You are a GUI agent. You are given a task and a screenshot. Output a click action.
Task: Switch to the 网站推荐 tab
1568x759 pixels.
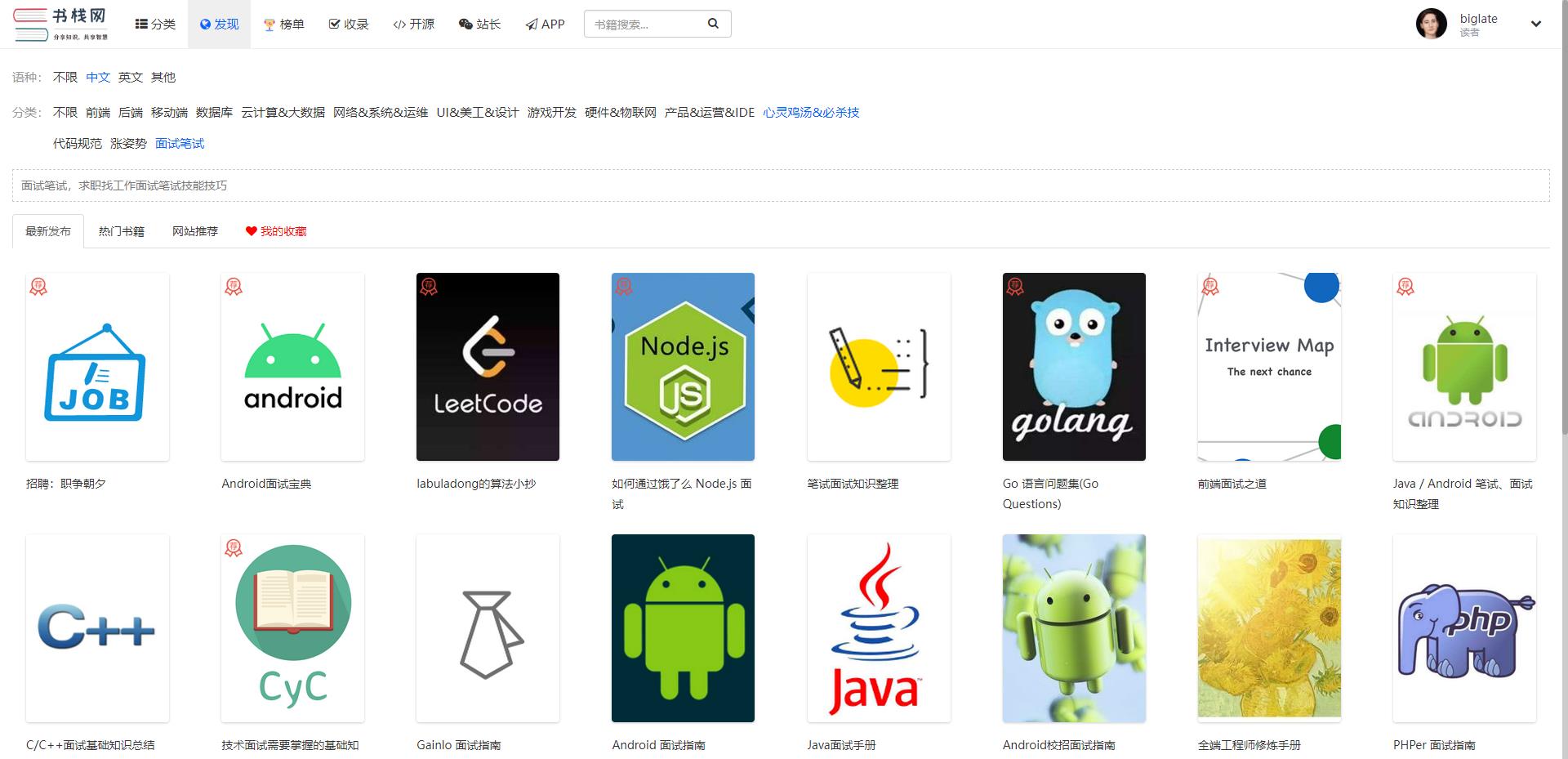[195, 231]
